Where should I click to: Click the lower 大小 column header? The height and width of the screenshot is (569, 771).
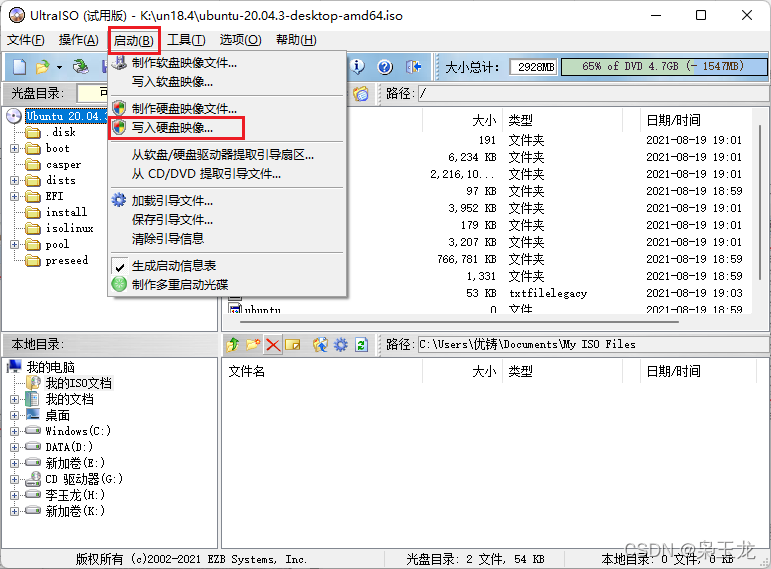pos(484,371)
